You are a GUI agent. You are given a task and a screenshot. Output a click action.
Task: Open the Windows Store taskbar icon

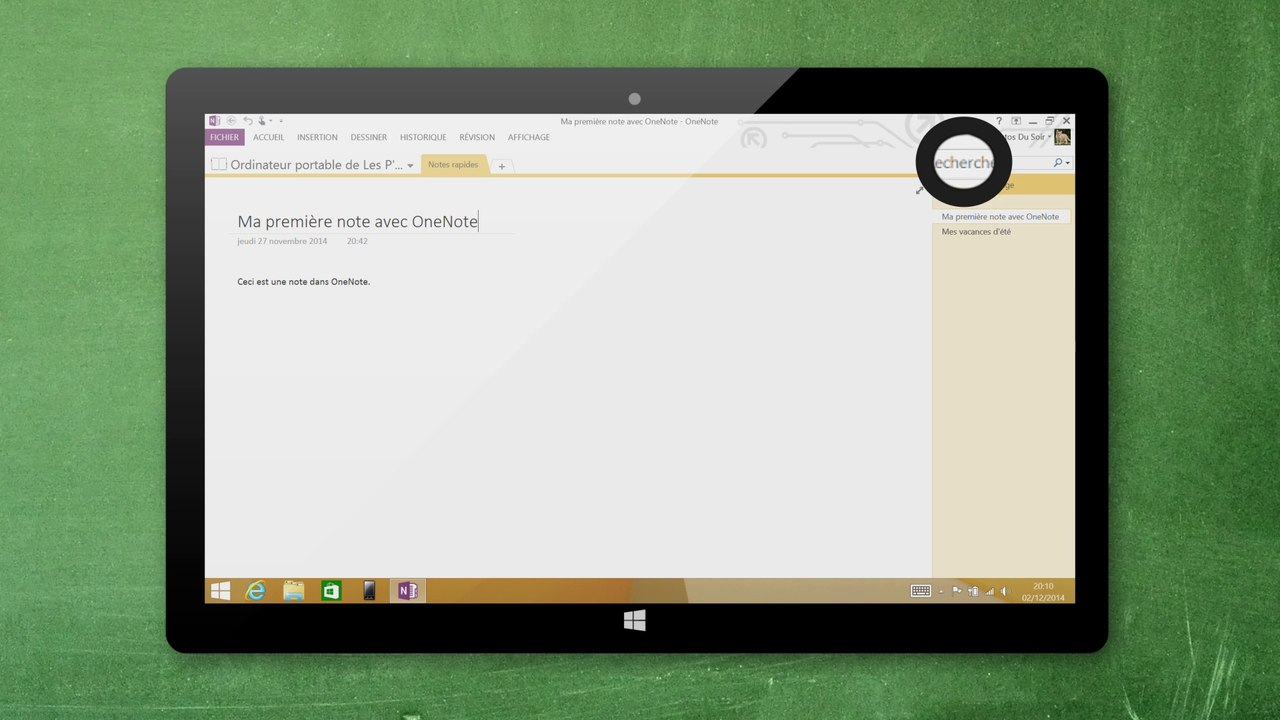tap(331, 591)
